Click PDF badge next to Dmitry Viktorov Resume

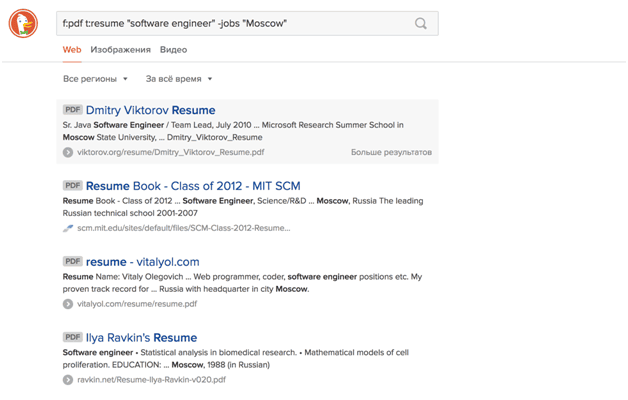pos(73,110)
